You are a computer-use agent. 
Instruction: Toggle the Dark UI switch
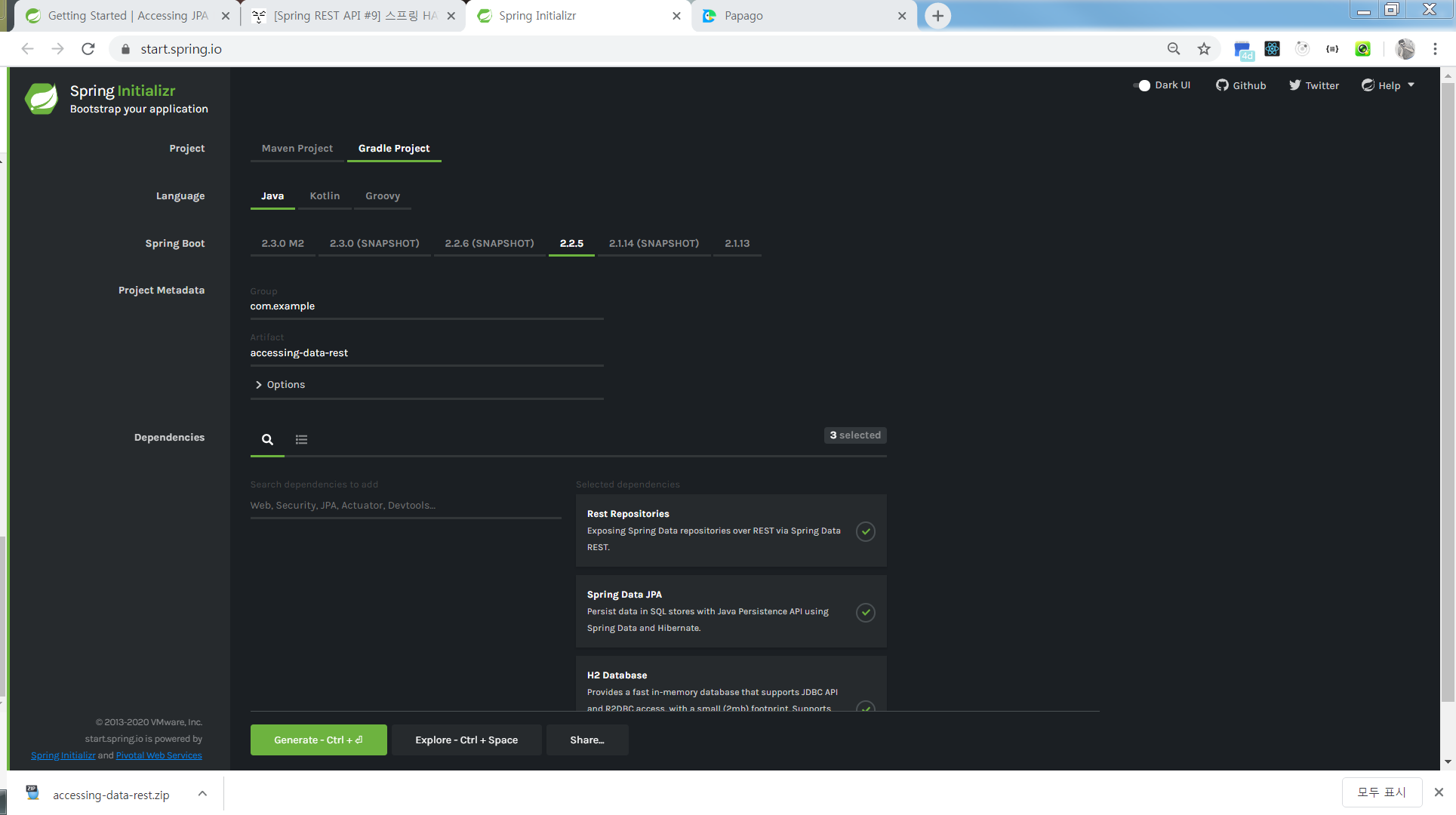[1142, 85]
